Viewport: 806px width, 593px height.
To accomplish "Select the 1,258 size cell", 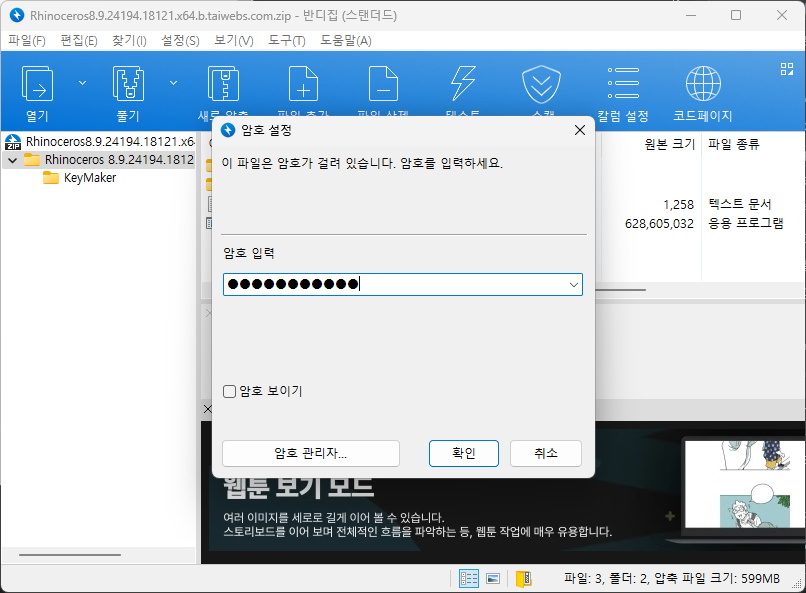I will tap(679, 205).
